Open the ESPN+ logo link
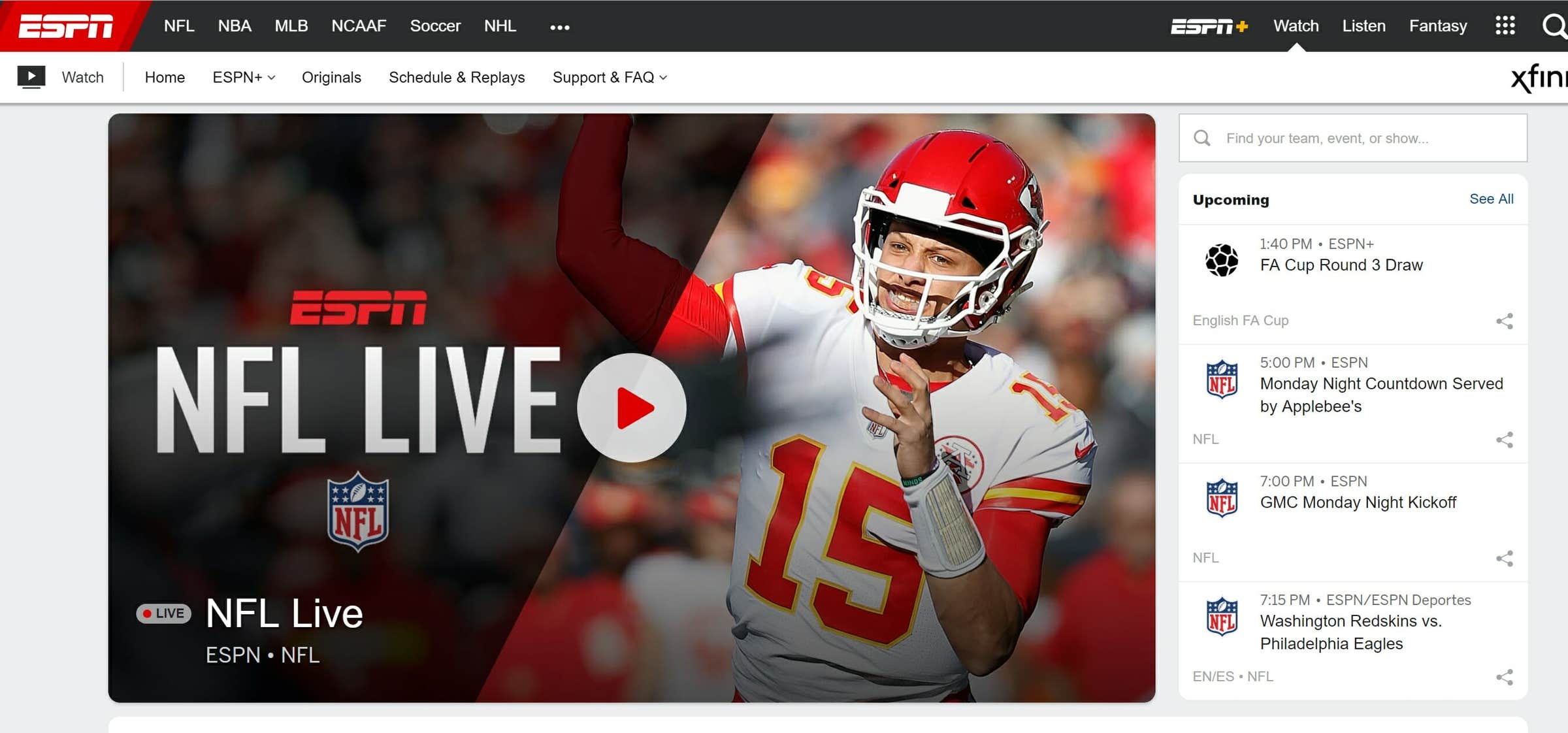1568x733 pixels. point(1209,26)
